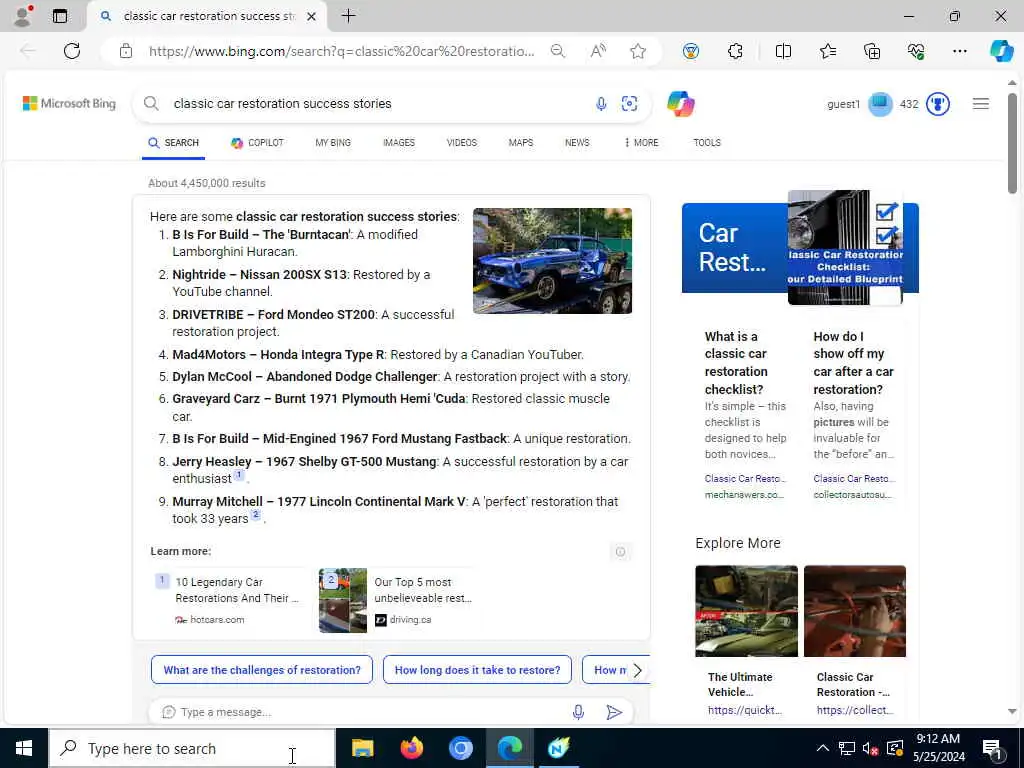Click 'How long does it take to restore?' suggestion
This screenshot has height=768, width=1024.
[477, 670]
